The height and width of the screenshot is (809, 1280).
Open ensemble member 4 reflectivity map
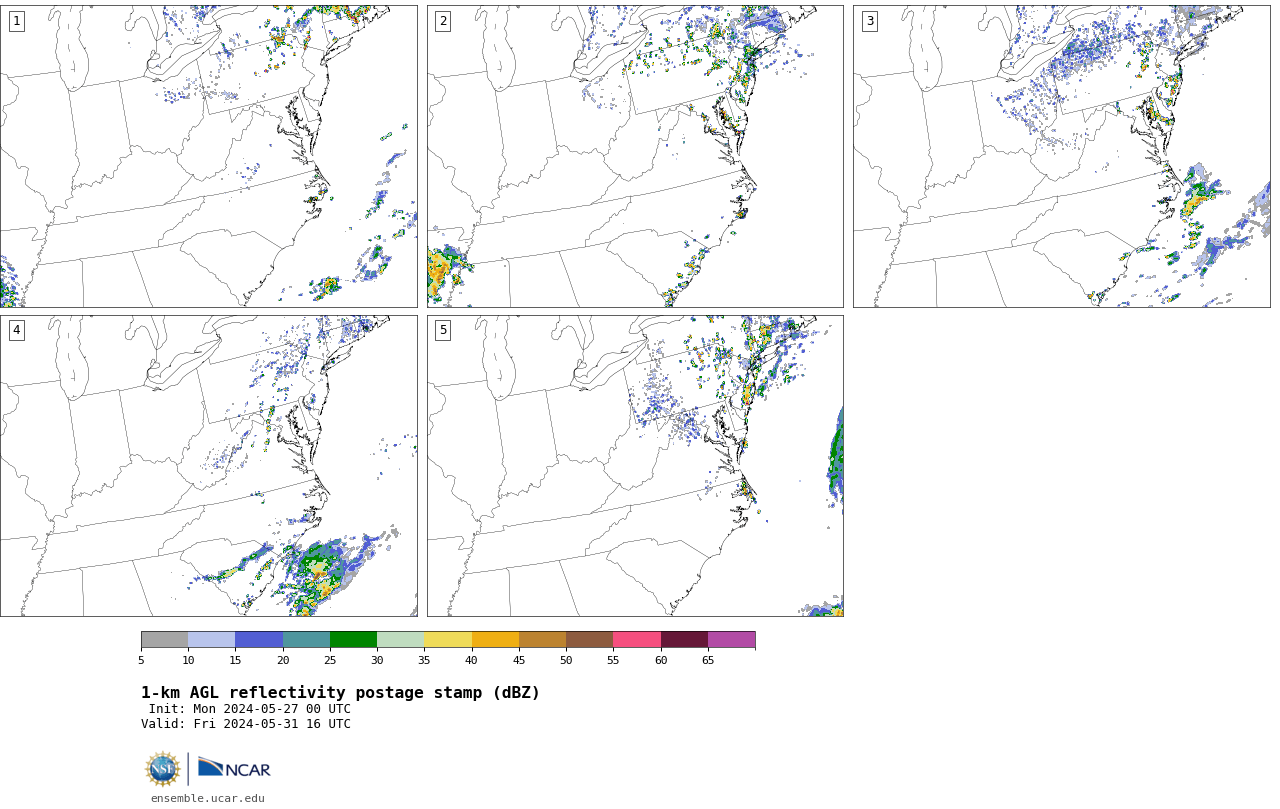coord(208,466)
